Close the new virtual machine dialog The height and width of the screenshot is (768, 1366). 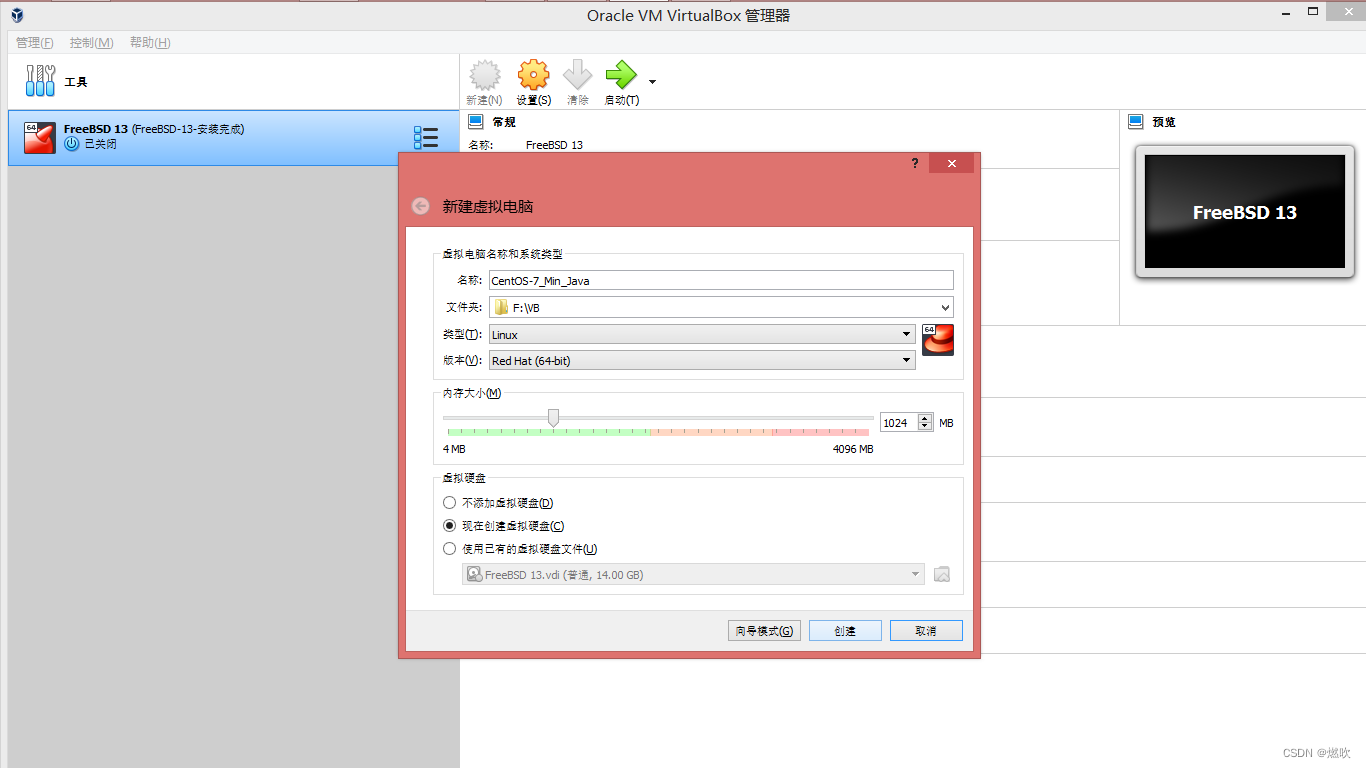(951, 163)
